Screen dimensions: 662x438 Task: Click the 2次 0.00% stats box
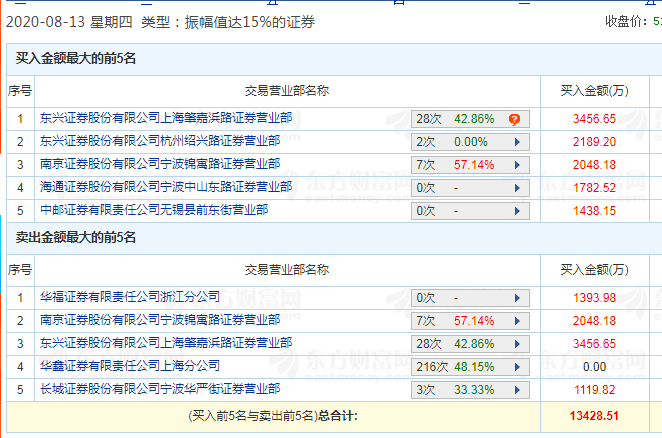click(x=470, y=142)
